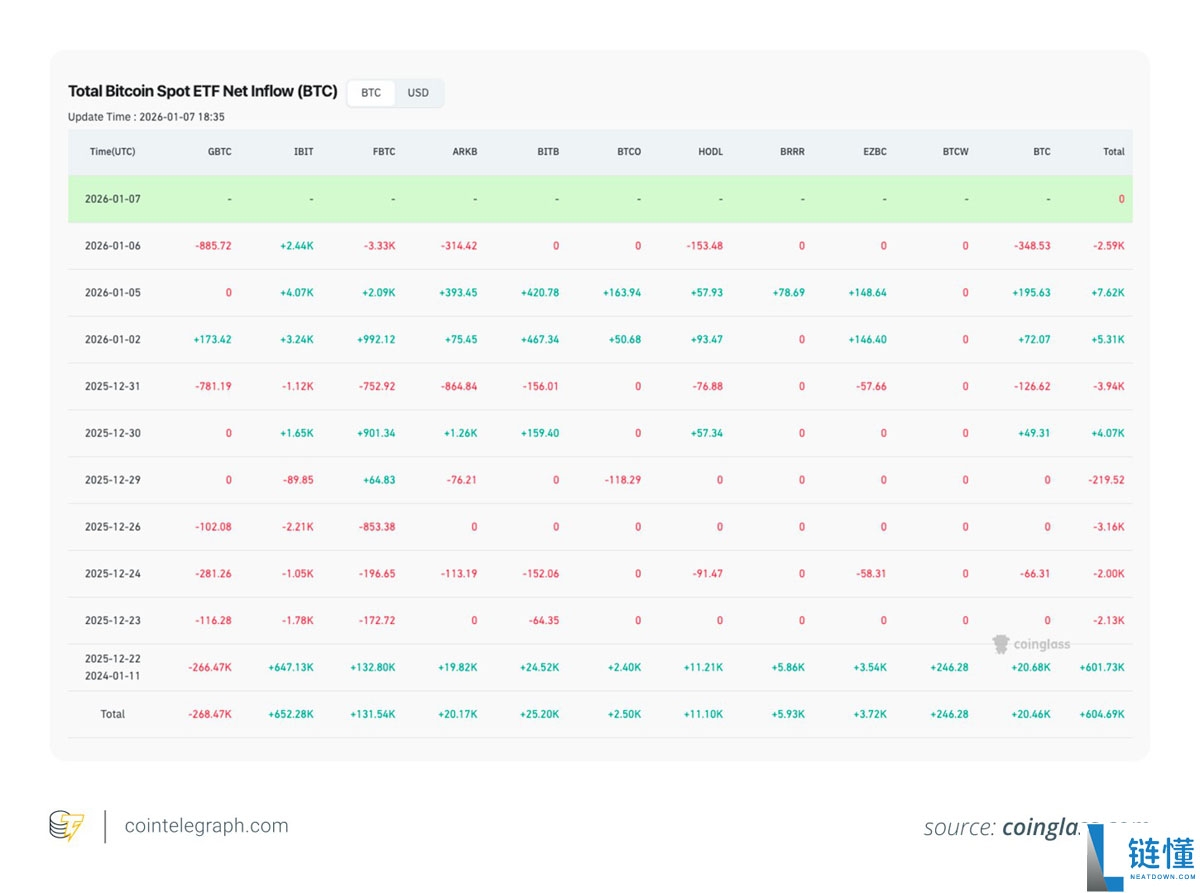Screen dimensions: 1200x893
Task: Click the Total Bitcoin Spot ETF Net Inflow title
Action: 203,91
